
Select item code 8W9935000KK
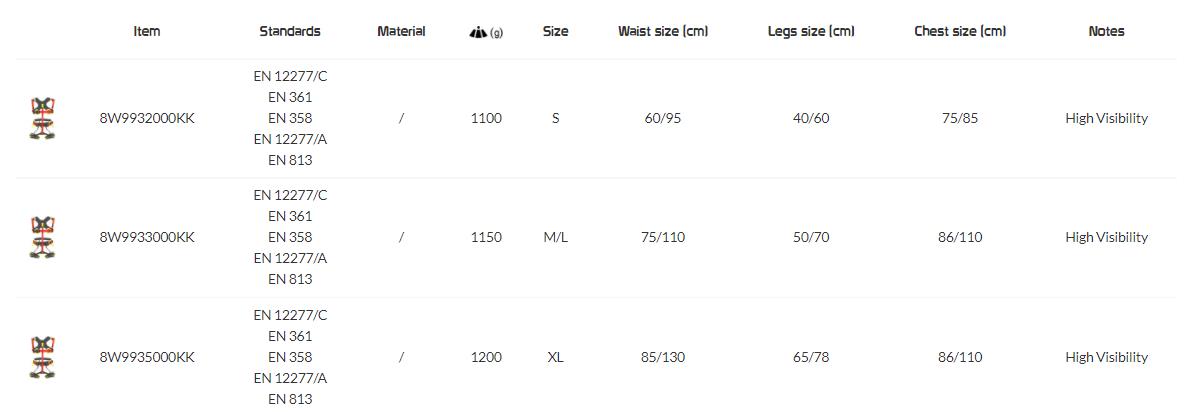click(x=147, y=357)
